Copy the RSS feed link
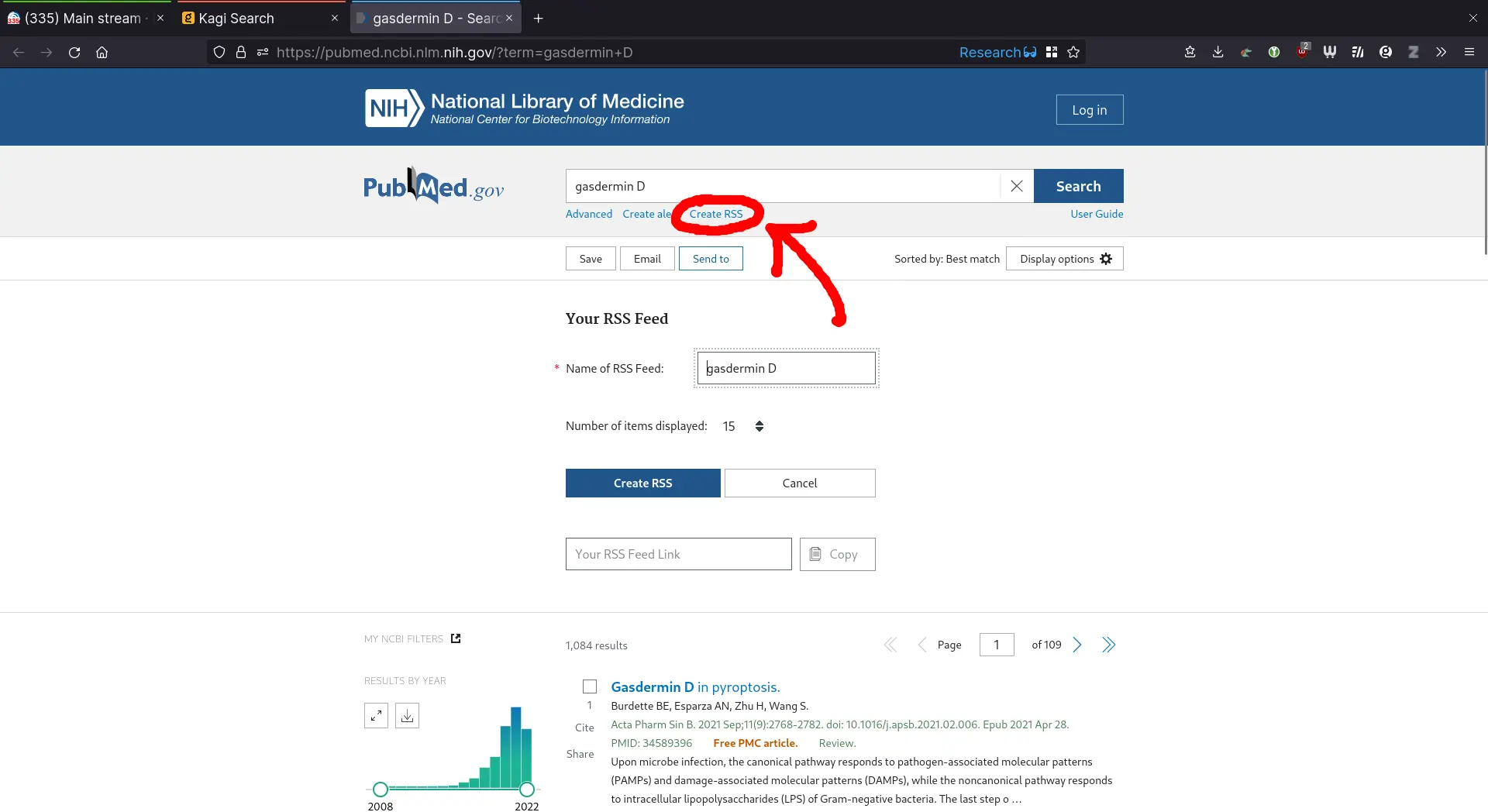 837,554
